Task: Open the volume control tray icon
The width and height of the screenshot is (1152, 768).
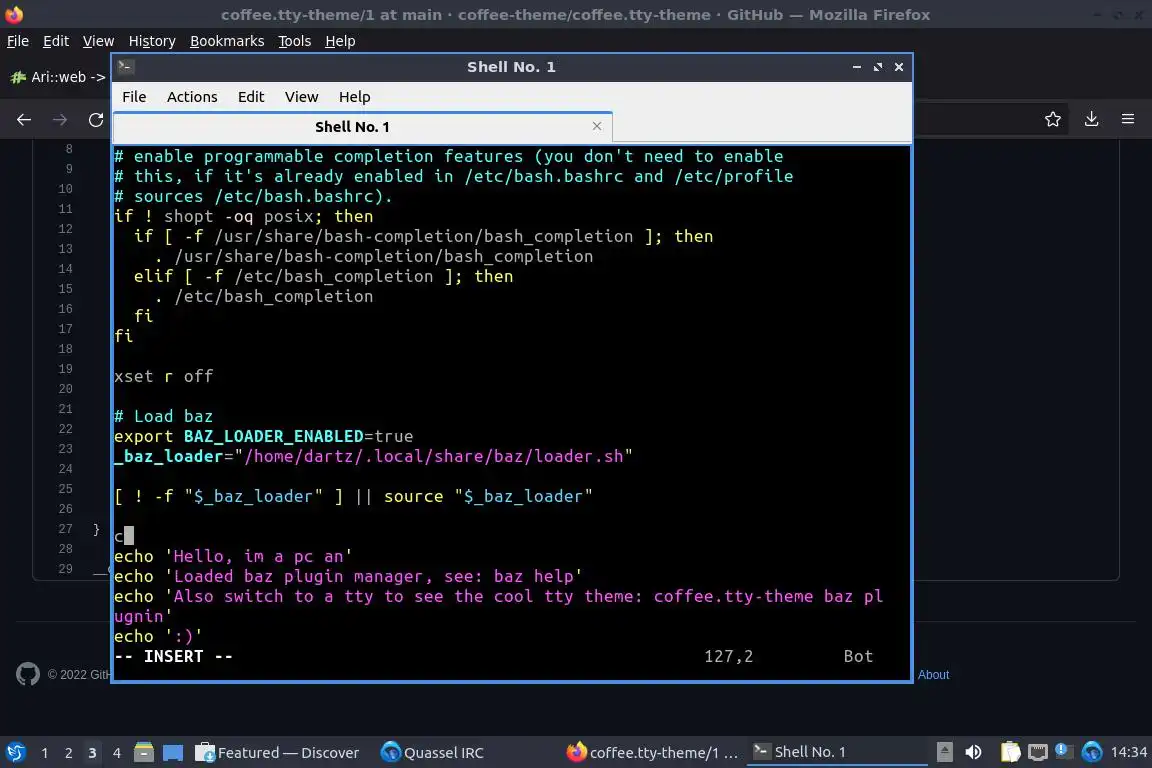Action: (973, 752)
